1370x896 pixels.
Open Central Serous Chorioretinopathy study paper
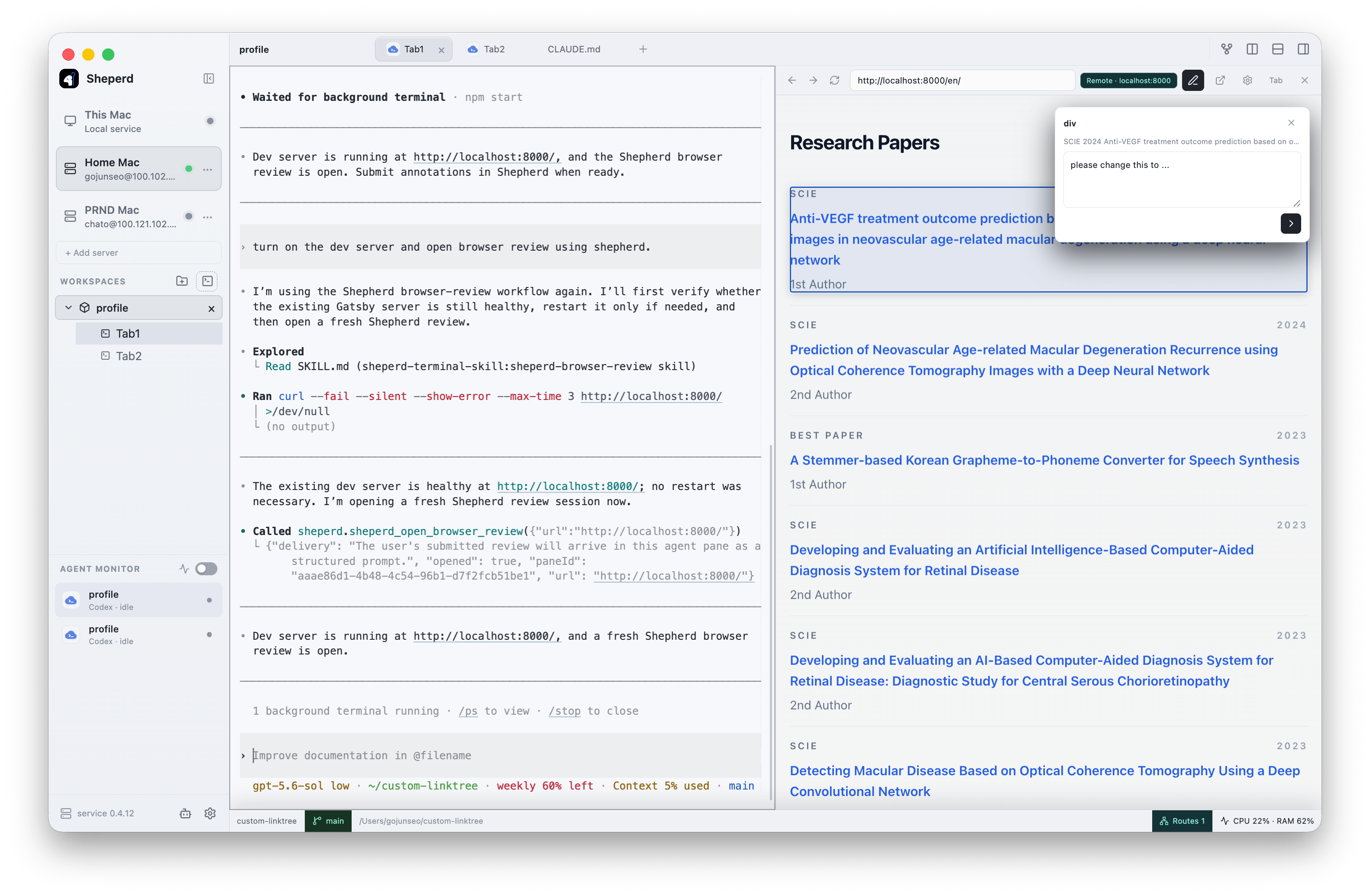point(1031,671)
